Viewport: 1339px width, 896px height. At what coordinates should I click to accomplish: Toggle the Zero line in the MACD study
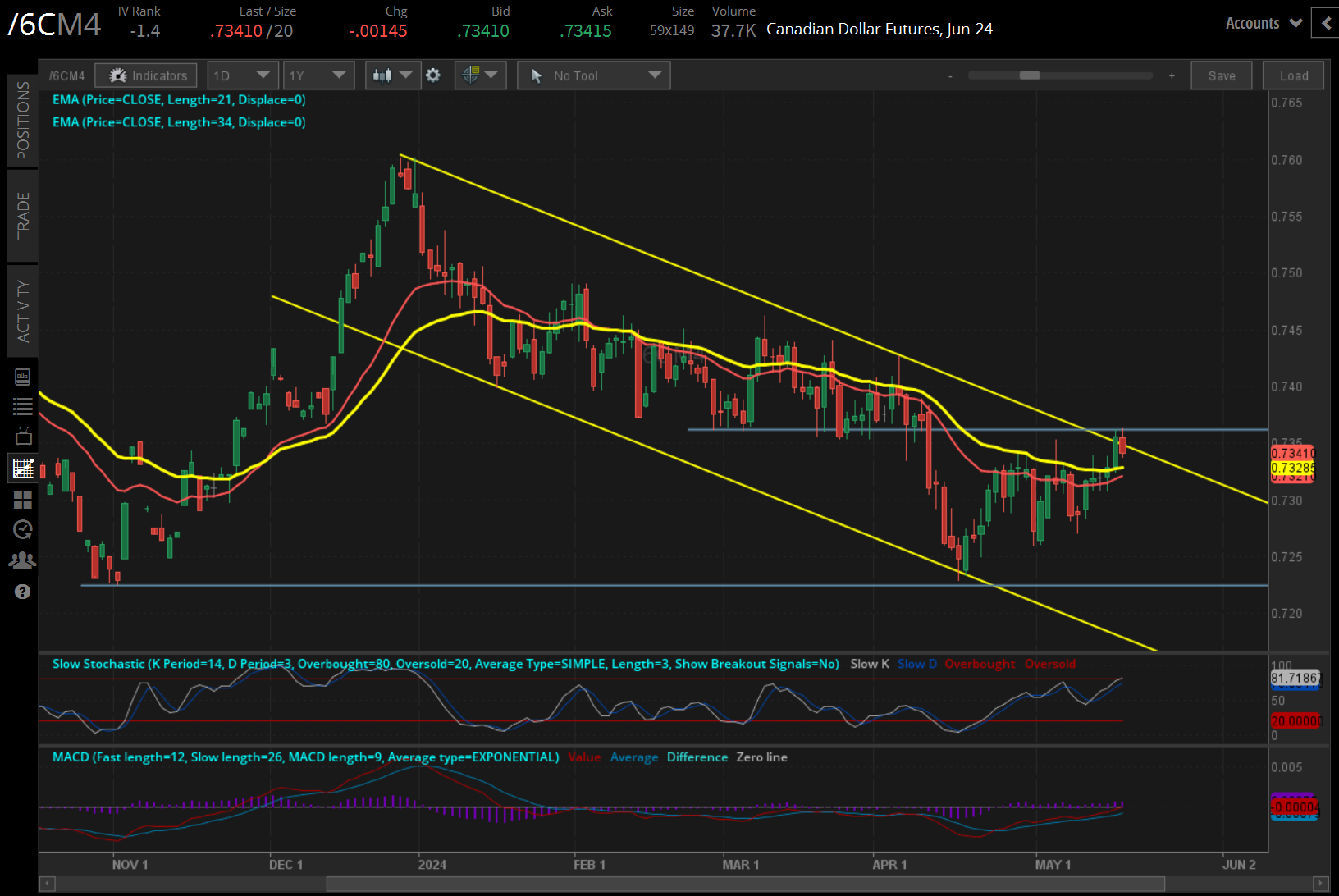[x=761, y=757]
